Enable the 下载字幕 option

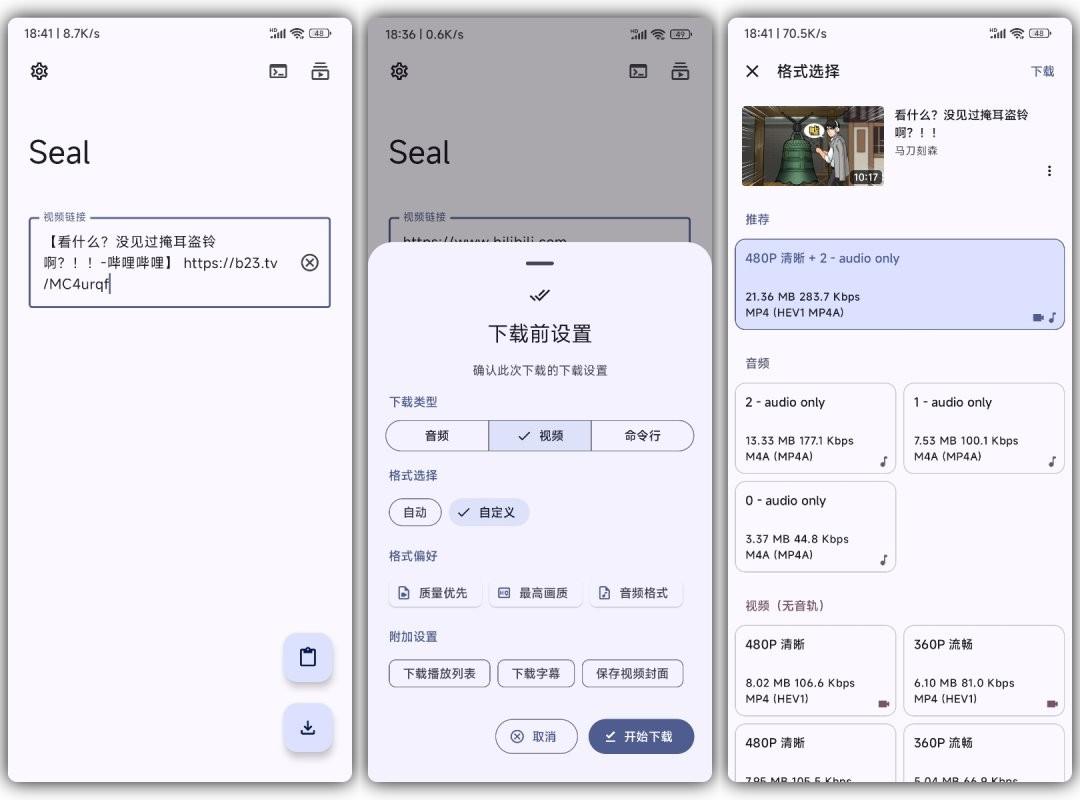pyautogui.click(x=536, y=674)
